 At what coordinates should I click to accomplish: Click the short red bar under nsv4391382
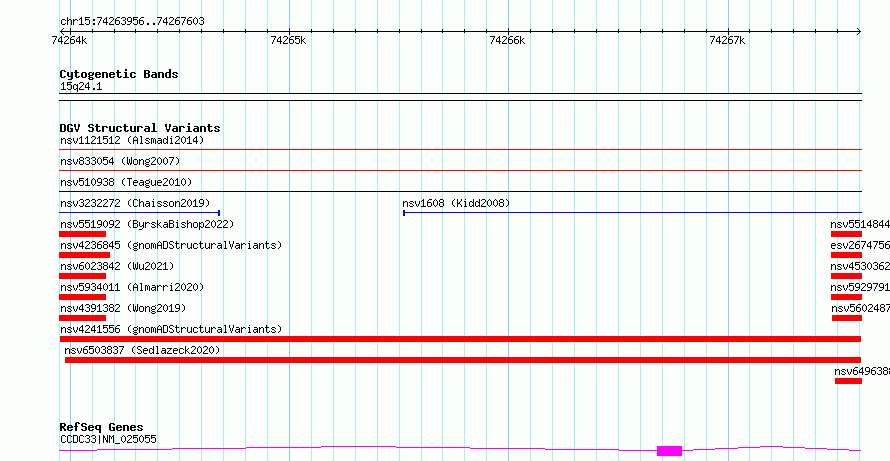[x=83, y=318]
